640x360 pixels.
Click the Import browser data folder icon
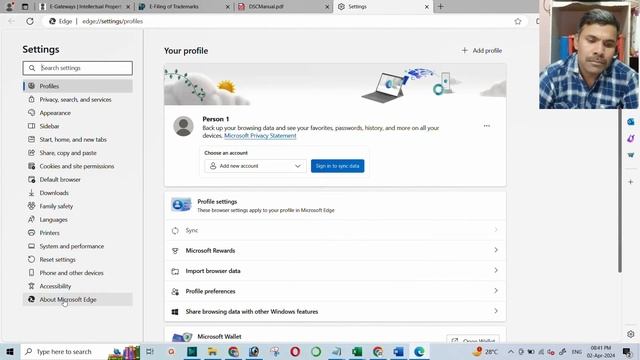[x=175, y=271]
